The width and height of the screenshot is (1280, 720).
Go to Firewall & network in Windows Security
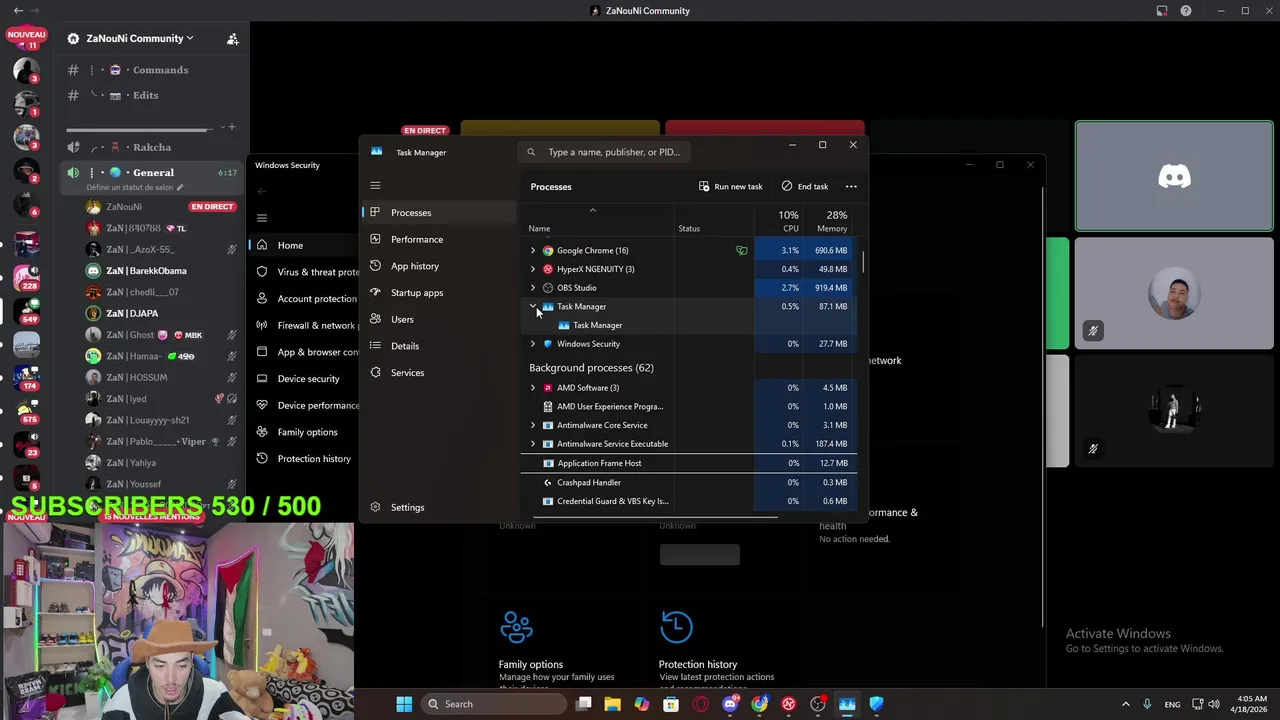point(305,325)
